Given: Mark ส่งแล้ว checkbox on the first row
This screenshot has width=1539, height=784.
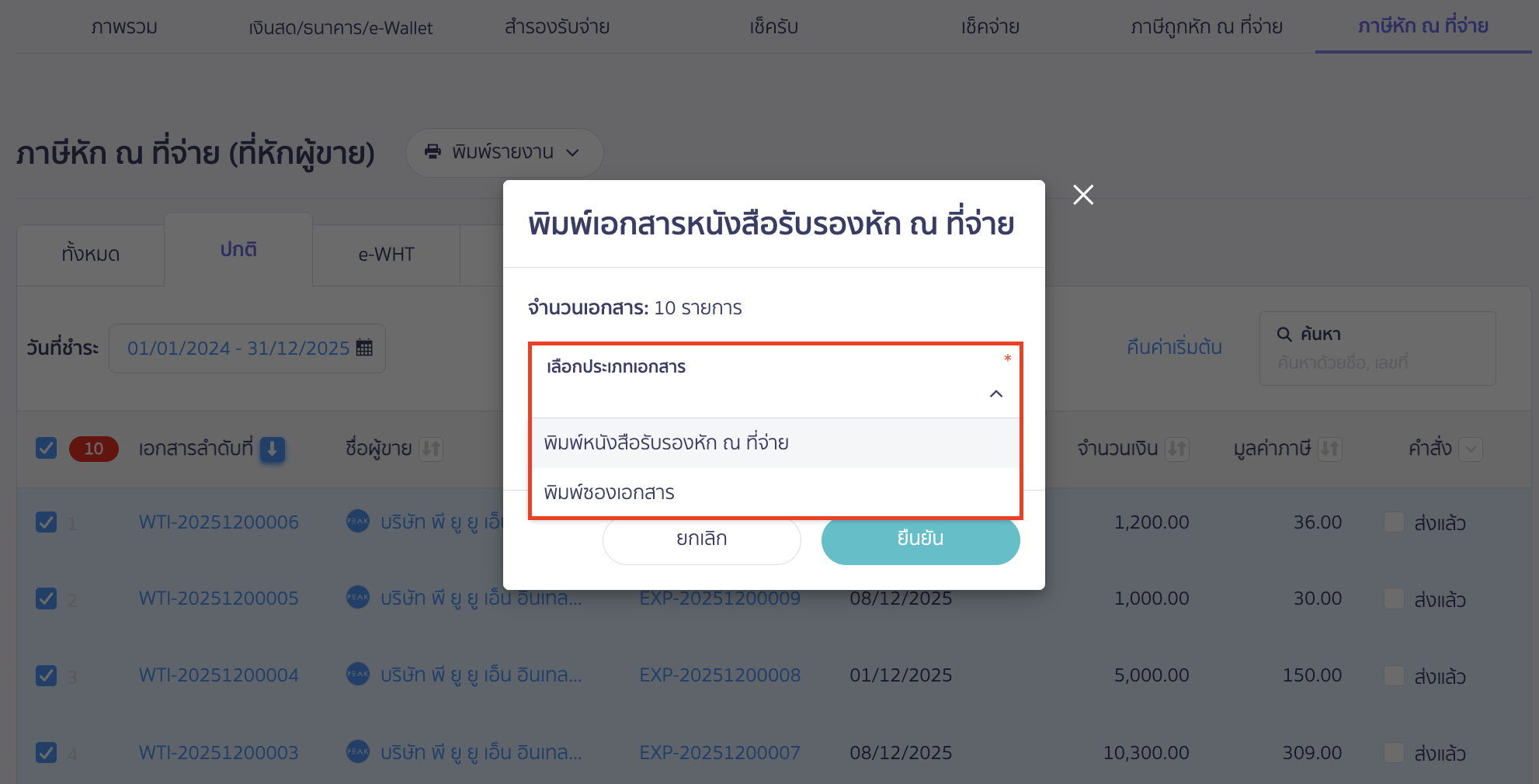Looking at the screenshot, I should (1395, 522).
